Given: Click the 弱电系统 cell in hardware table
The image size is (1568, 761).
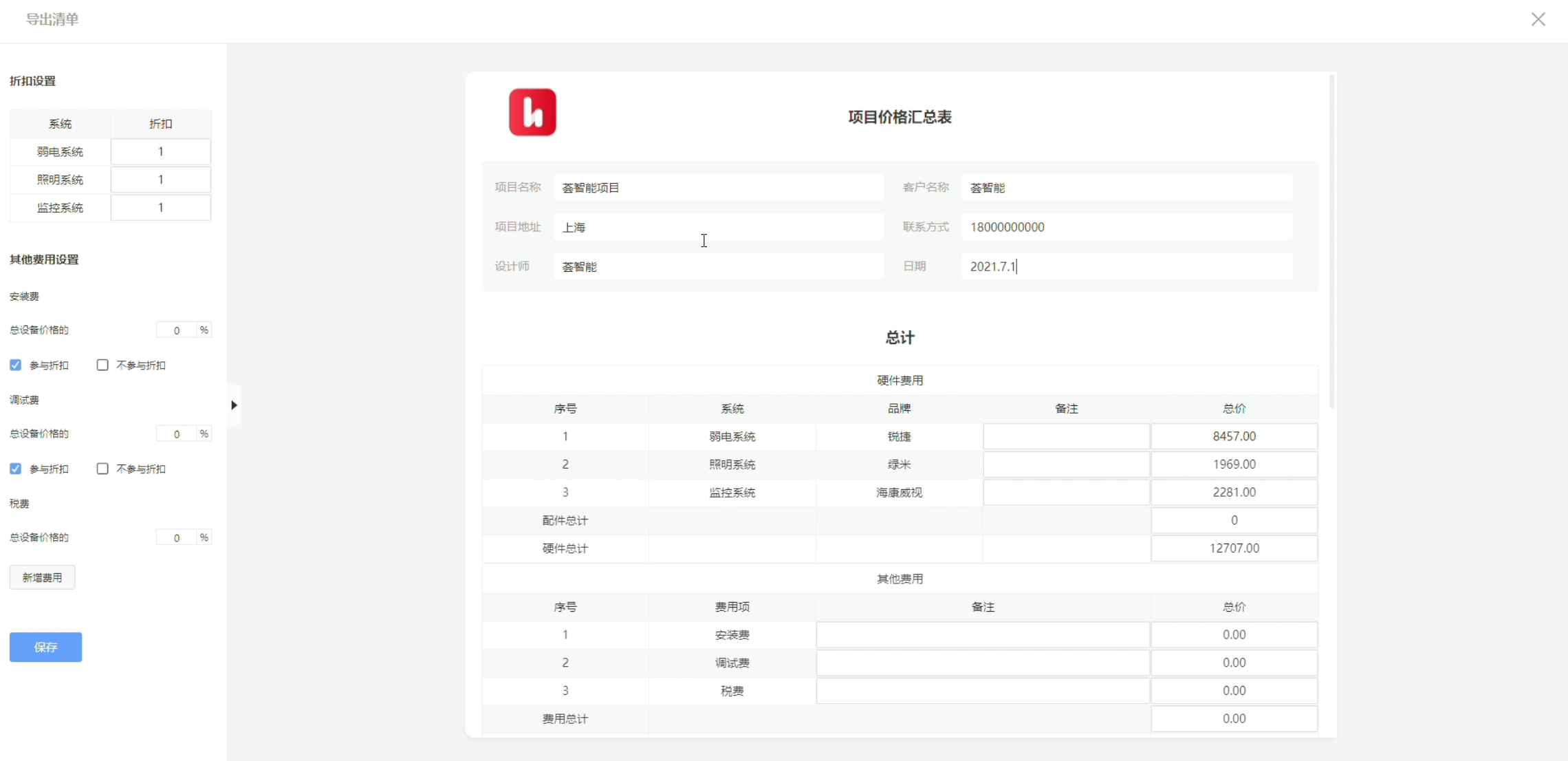Looking at the screenshot, I should tap(732, 437).
